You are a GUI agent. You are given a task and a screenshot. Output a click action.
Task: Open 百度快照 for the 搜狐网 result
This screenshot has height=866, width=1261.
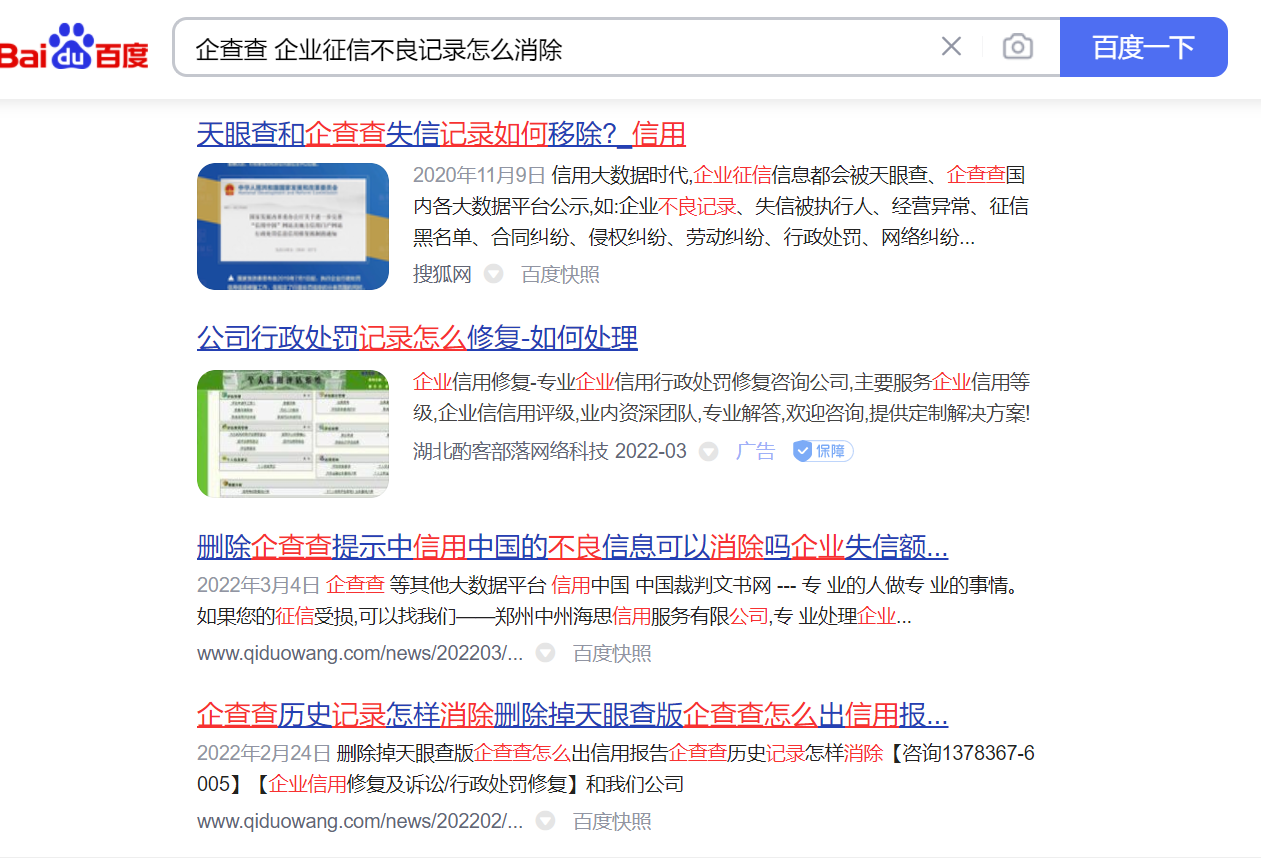pyautogui.click(x=560, y=274)
